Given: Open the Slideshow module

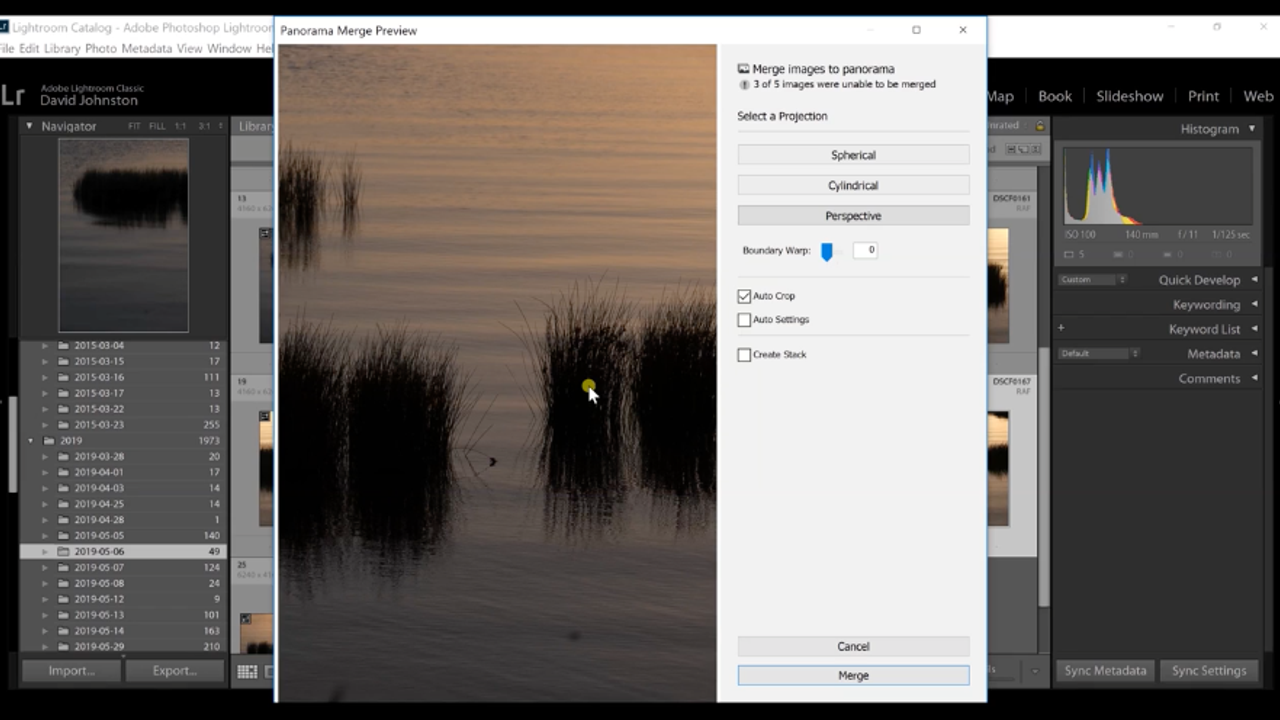Looking at the screenshot, I should coord(1130,96).
